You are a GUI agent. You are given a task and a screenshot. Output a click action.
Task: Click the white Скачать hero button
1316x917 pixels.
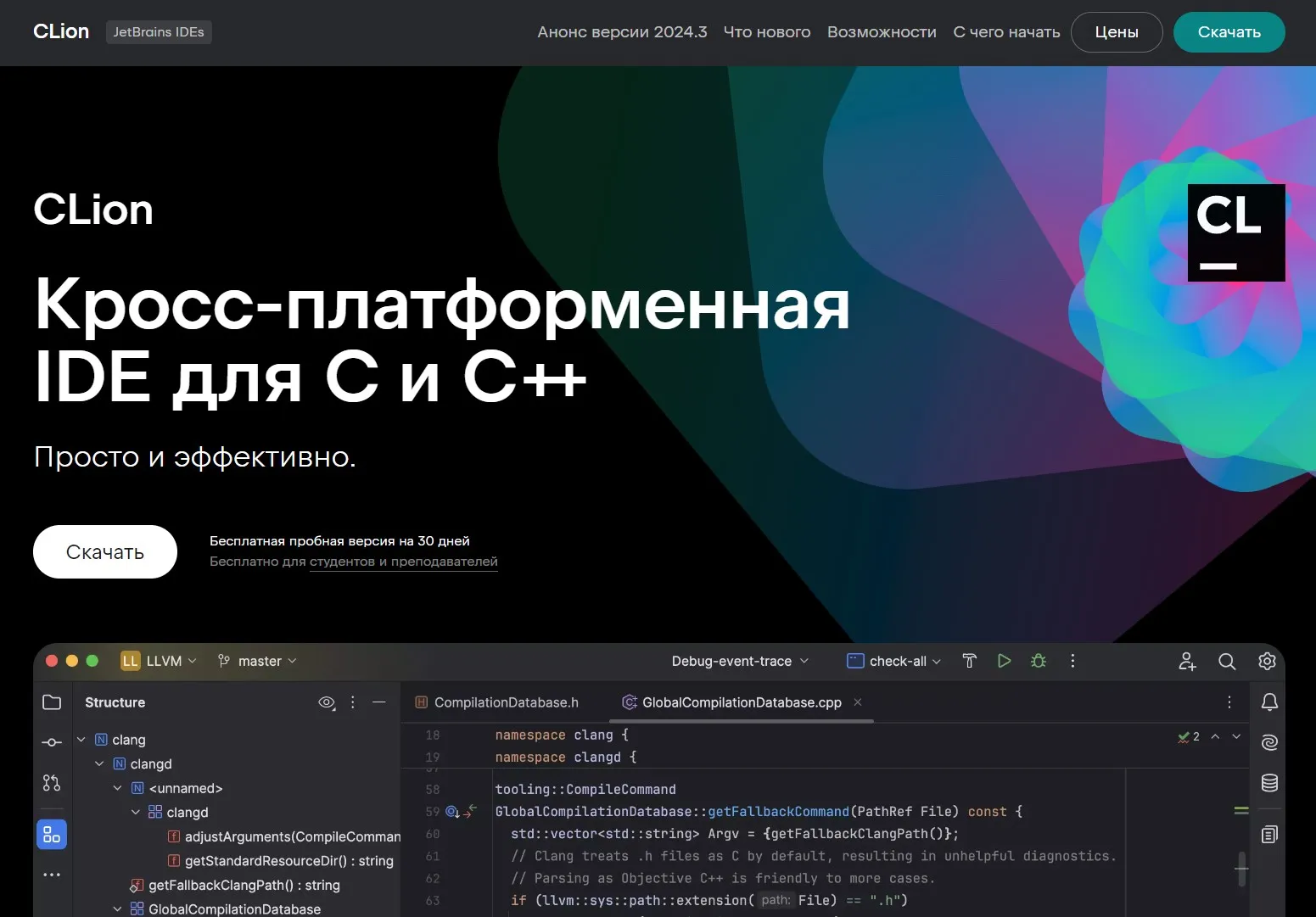point(105,552)
